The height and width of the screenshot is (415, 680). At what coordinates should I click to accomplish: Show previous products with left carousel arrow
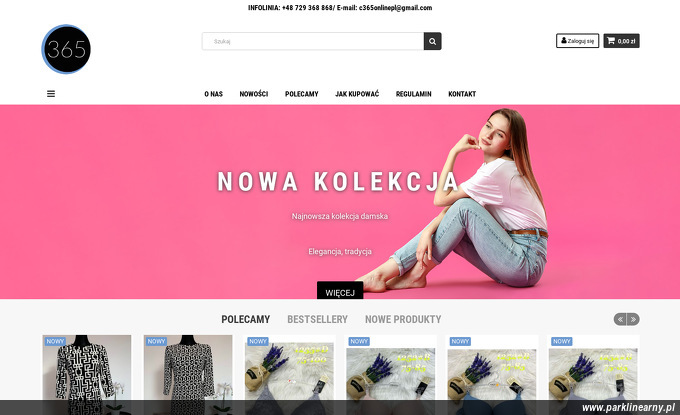620,319
